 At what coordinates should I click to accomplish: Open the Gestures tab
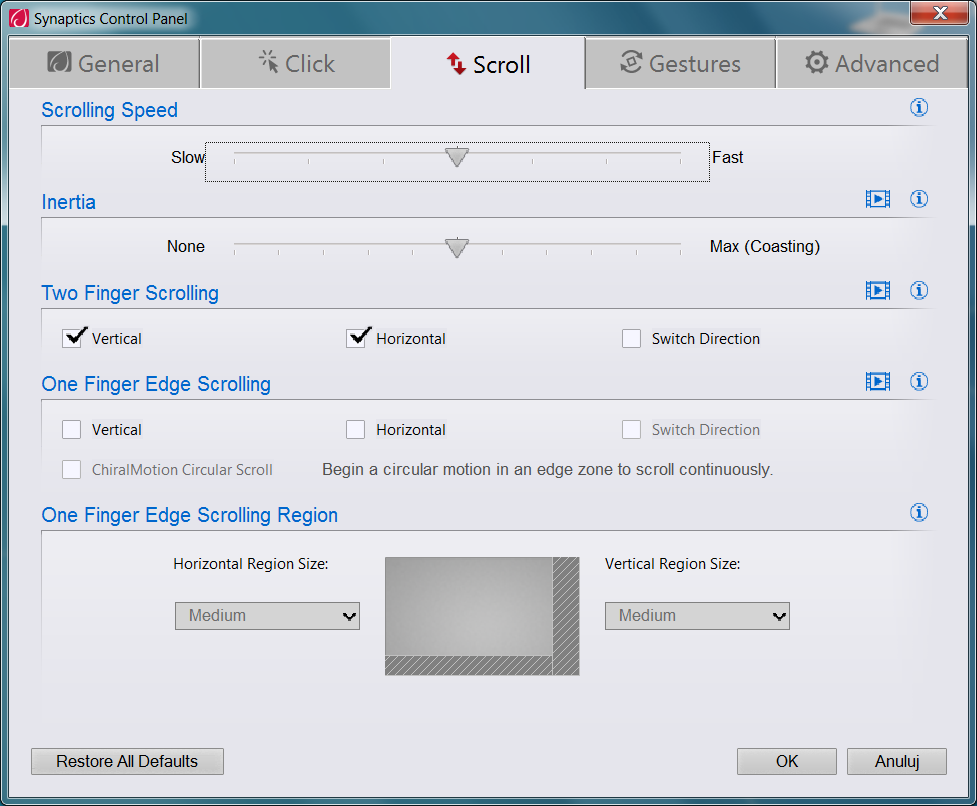click(680, 63)
